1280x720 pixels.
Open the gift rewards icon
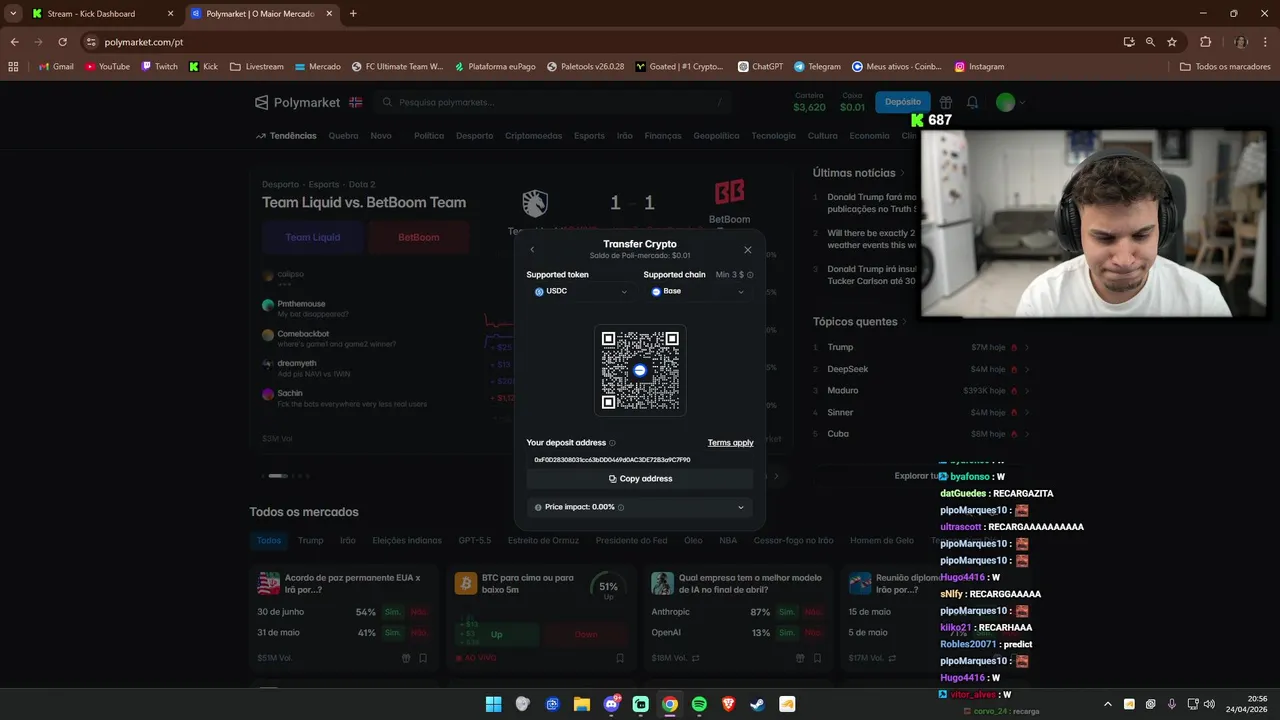946,102
